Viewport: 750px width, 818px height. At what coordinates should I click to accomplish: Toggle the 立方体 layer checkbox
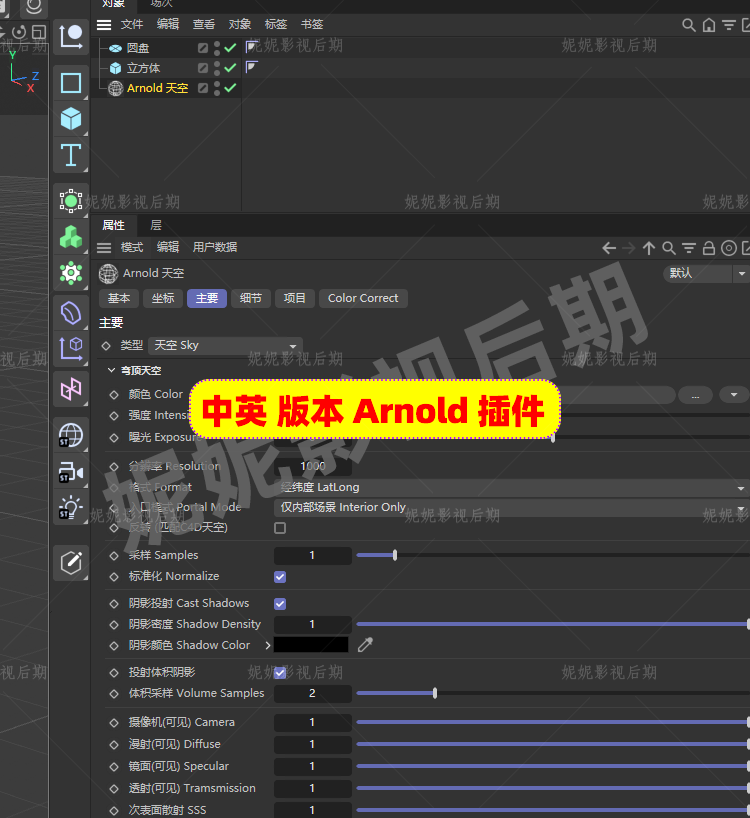click(x=203, y=68)
